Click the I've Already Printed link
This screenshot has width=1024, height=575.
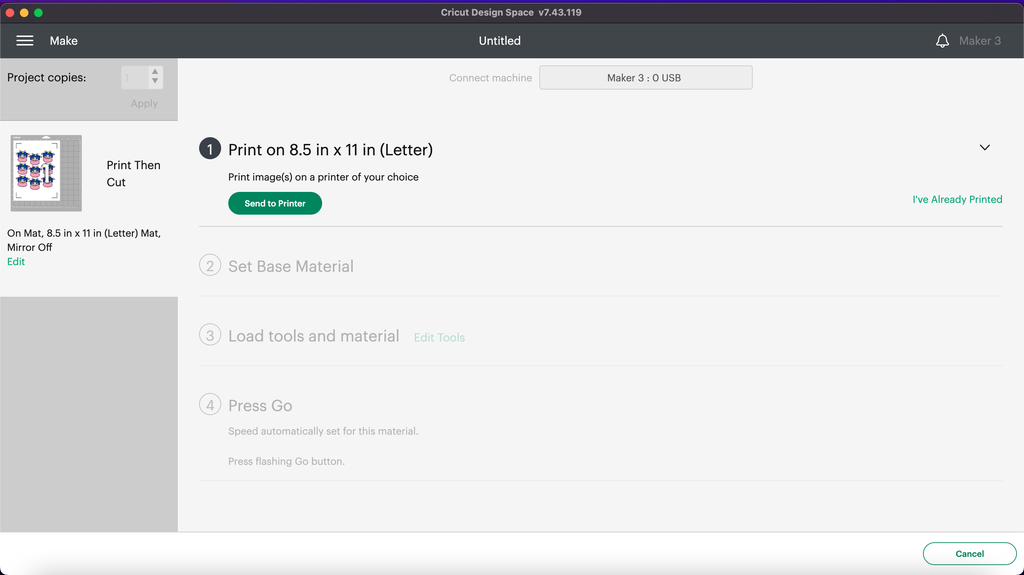pyautogui.click(x=956, y=200)
